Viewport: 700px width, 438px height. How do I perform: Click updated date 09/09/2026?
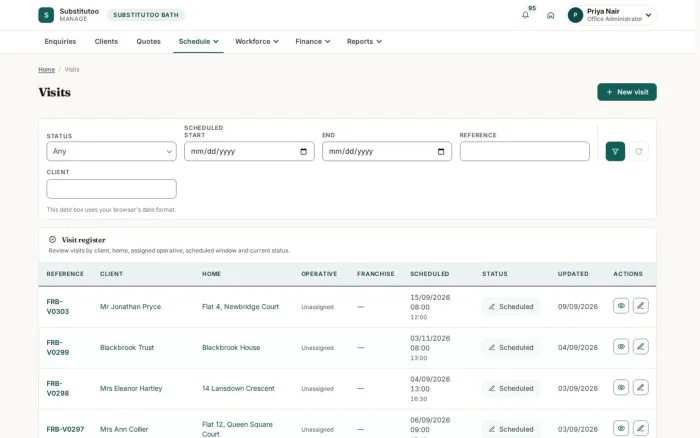click(x=578, y=307)
